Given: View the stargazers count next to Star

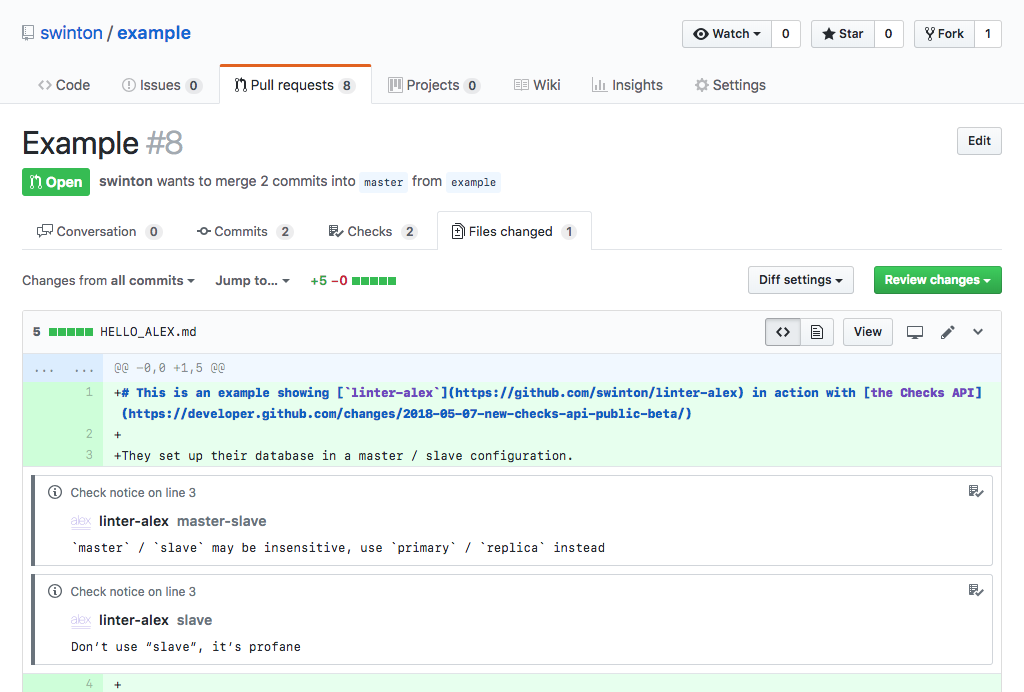Looking at the screenshot, I should 888,34.
